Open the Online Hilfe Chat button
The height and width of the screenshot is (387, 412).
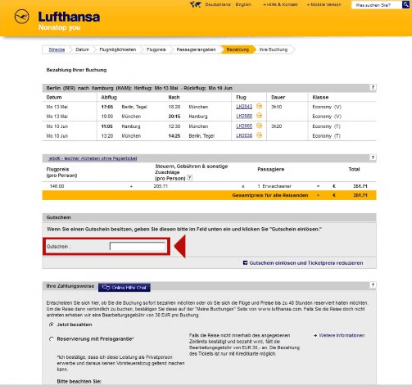124,287
